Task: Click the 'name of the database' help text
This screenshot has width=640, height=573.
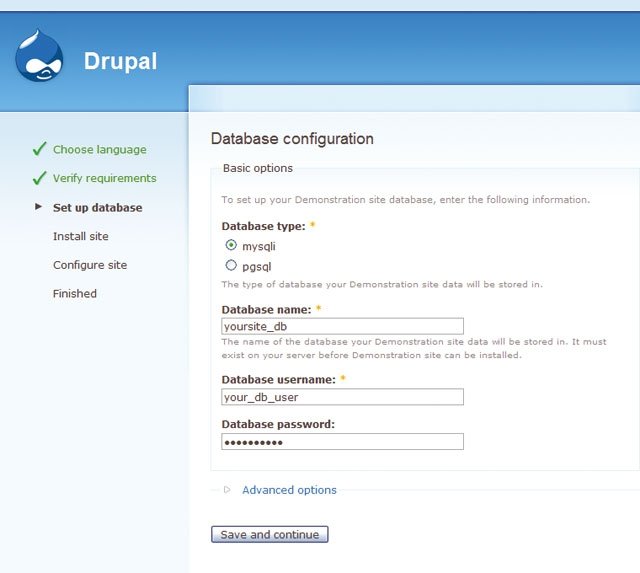Action: [x=414, y=349]
